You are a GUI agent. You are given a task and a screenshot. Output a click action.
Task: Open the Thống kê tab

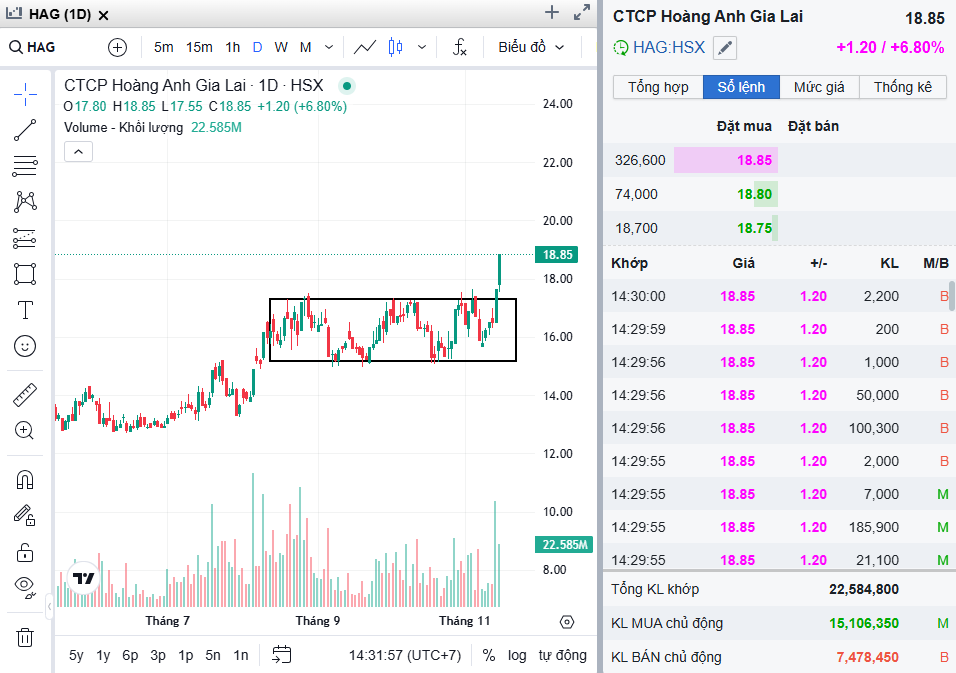pyautogui.click(x=902, y=87)
